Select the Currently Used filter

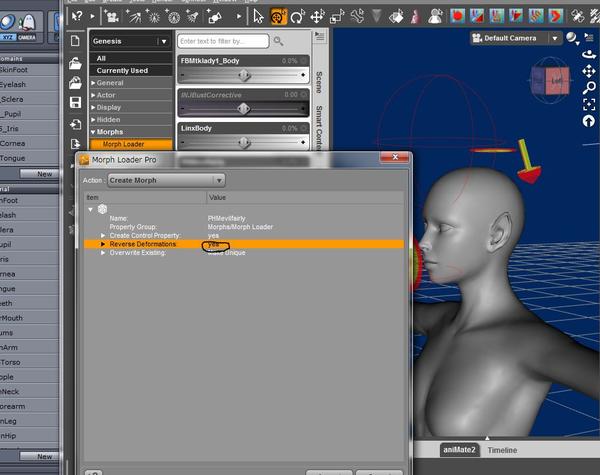pyautogui.click(x=131, y=70)
